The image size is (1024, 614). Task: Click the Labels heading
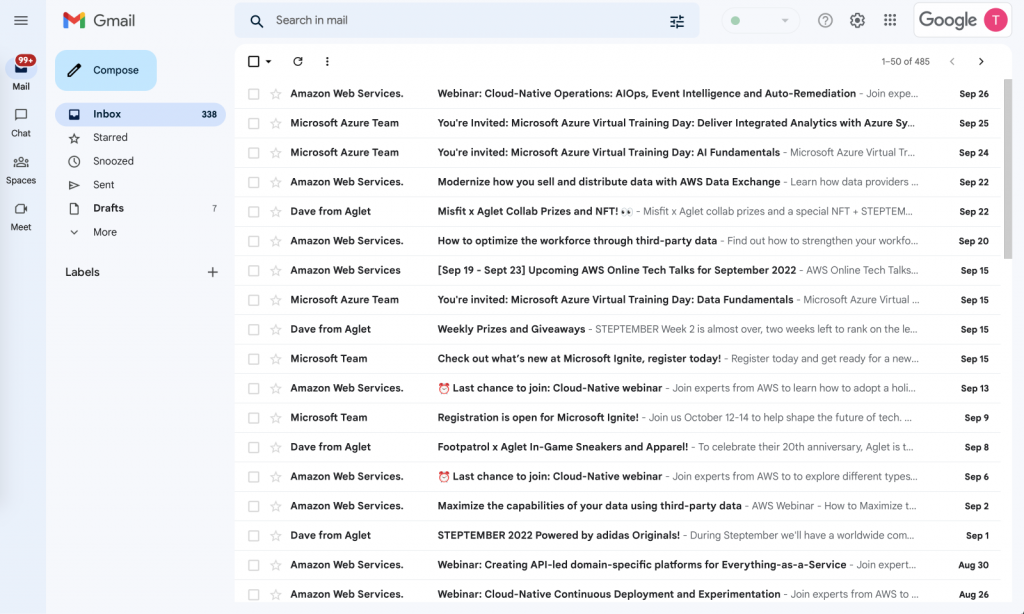pyautogui.click(x=82, y=272)
